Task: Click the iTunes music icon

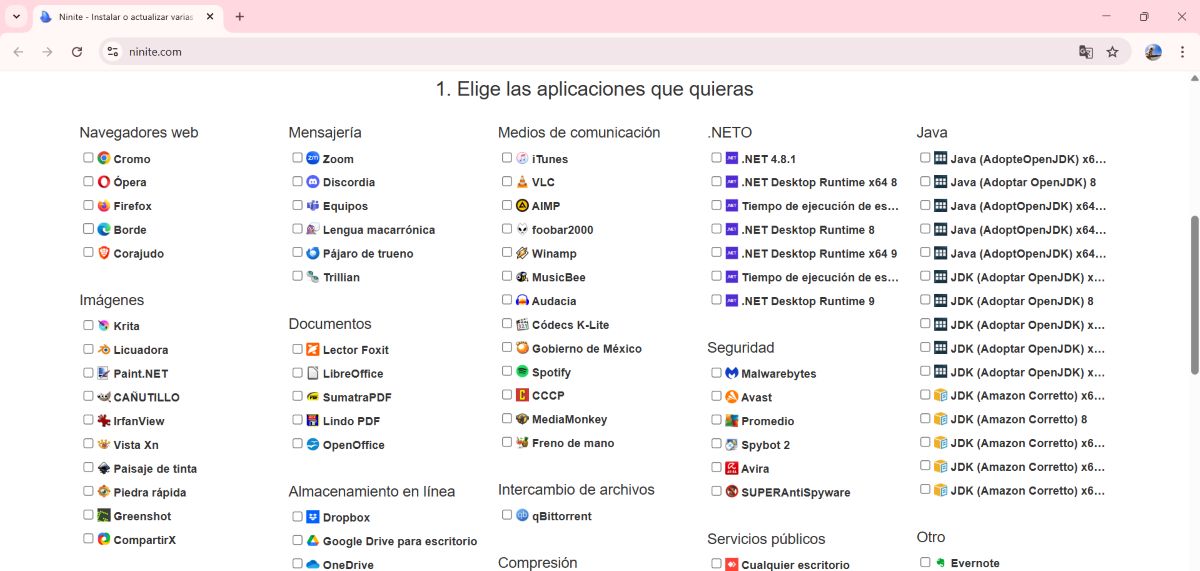Action: point(522,158)
